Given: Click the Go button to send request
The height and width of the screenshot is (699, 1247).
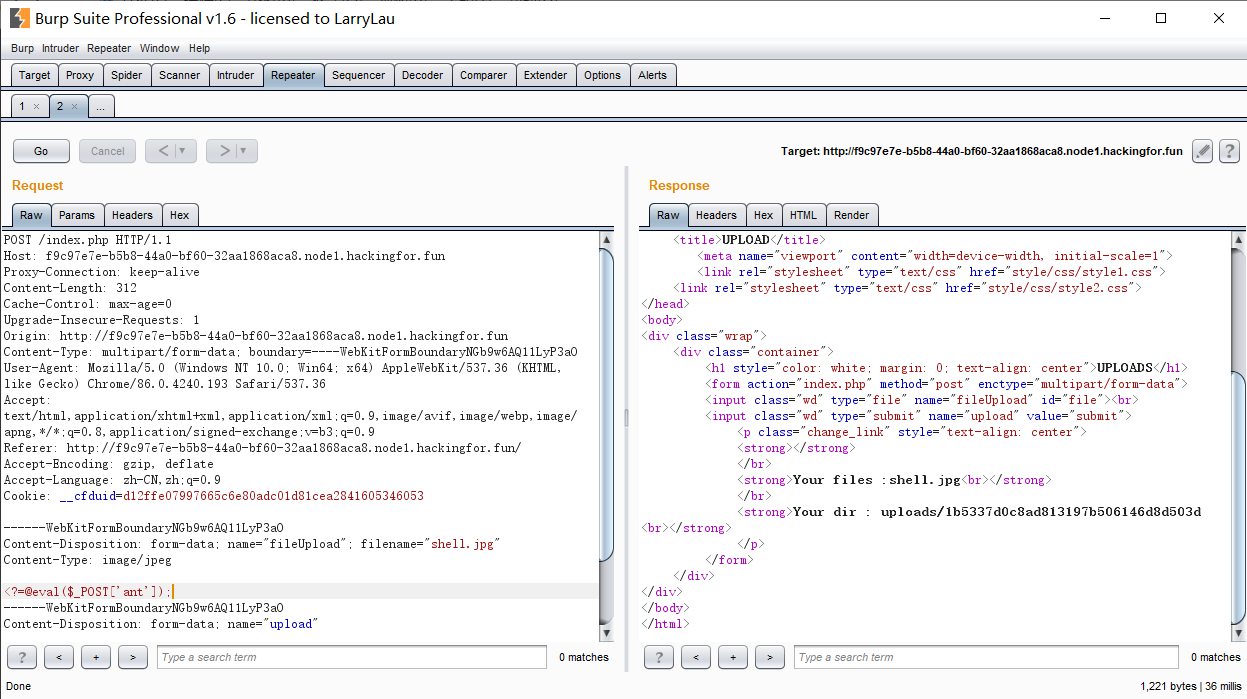Looking at the screenshot, I should tap(41, 151).
